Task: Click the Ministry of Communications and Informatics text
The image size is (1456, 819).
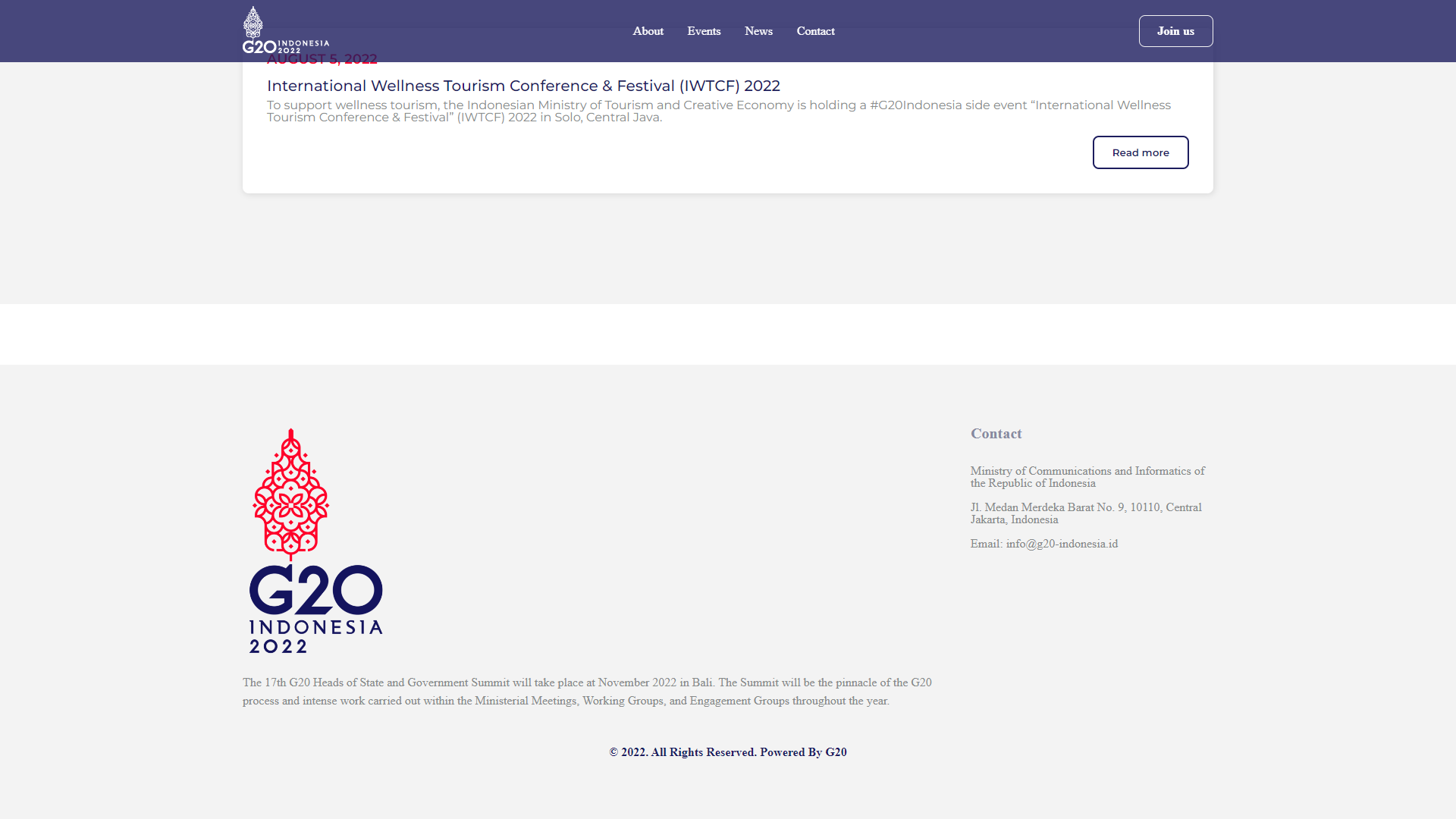Action: [x=1087, y=477]
